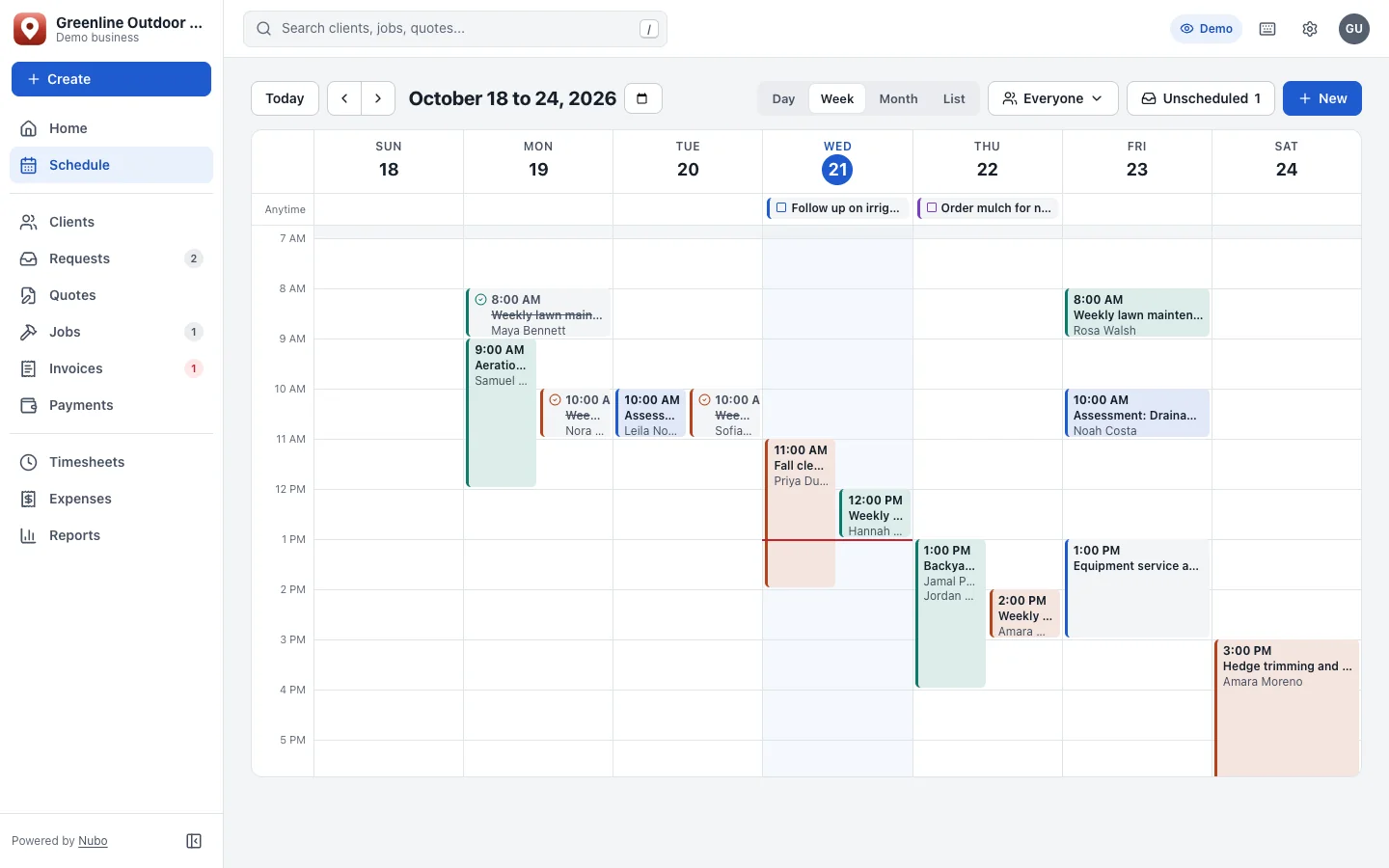Open Noah Costa's drainage assessment event
1389x868 pixels.
[1136, 414]
